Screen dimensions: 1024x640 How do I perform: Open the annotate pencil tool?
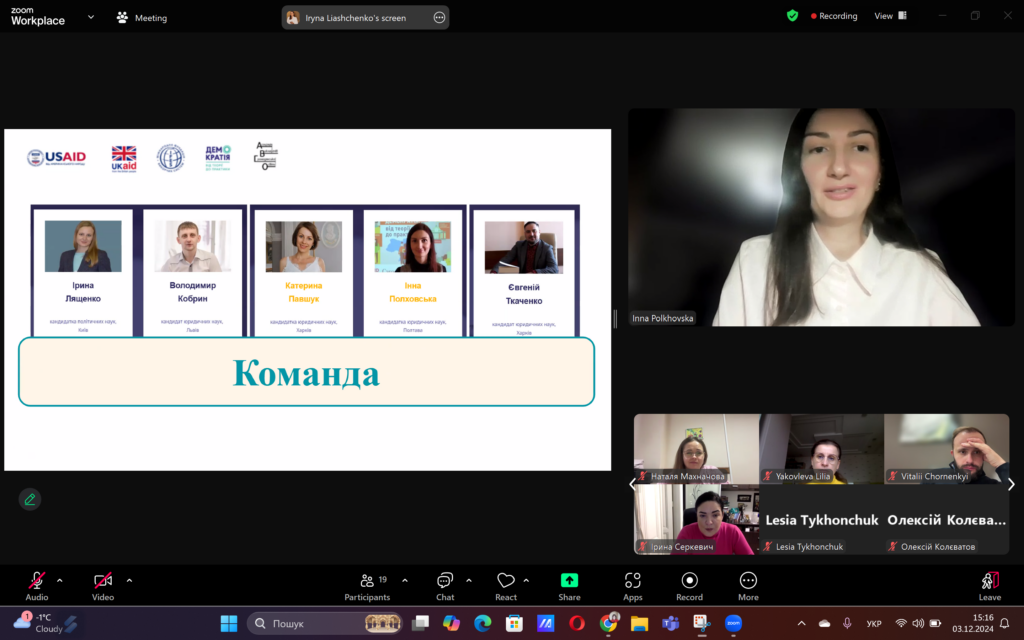pyautogui.click(x=30, y=500)
